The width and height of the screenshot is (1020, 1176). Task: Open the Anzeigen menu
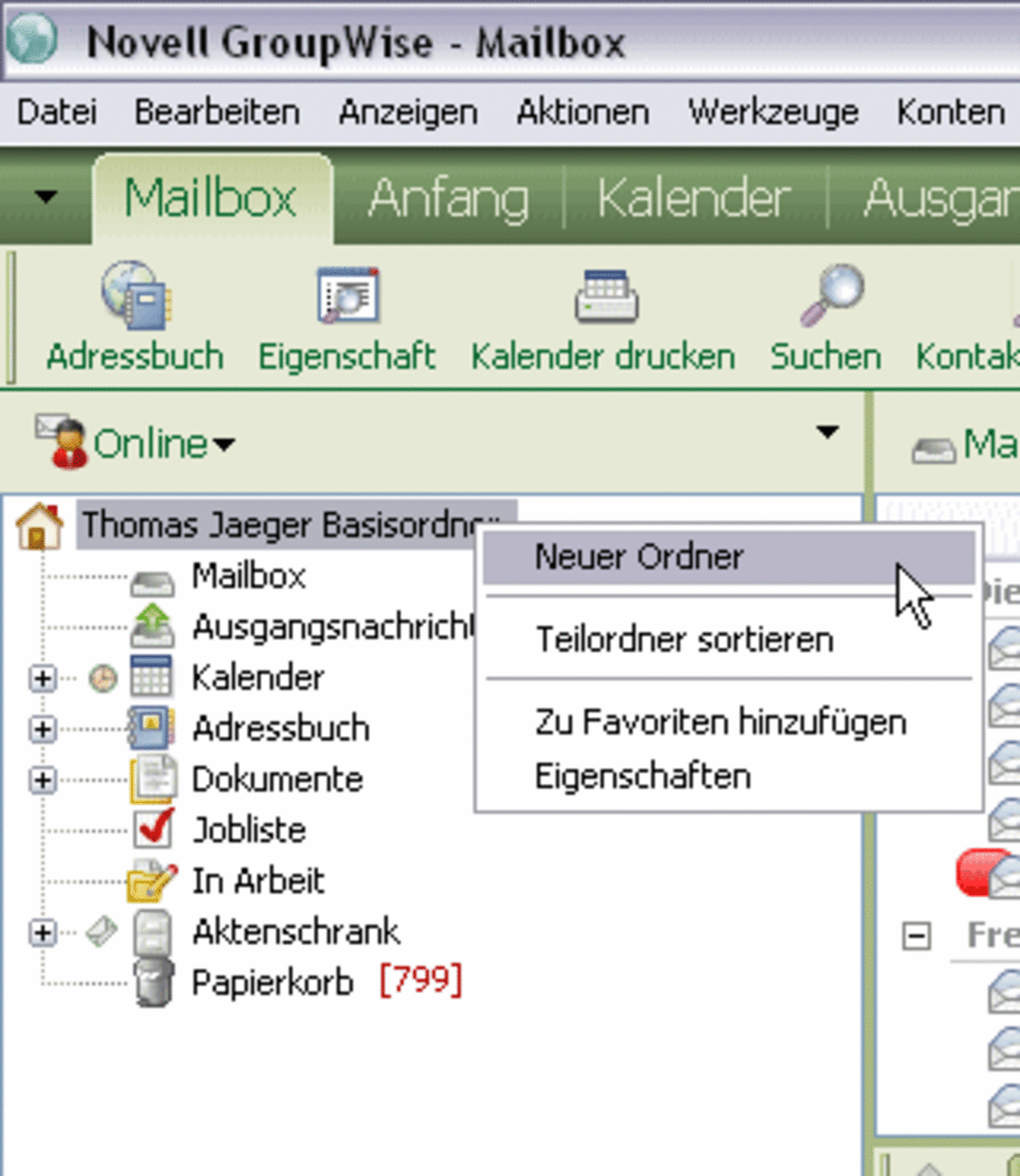tap(408, 113)
